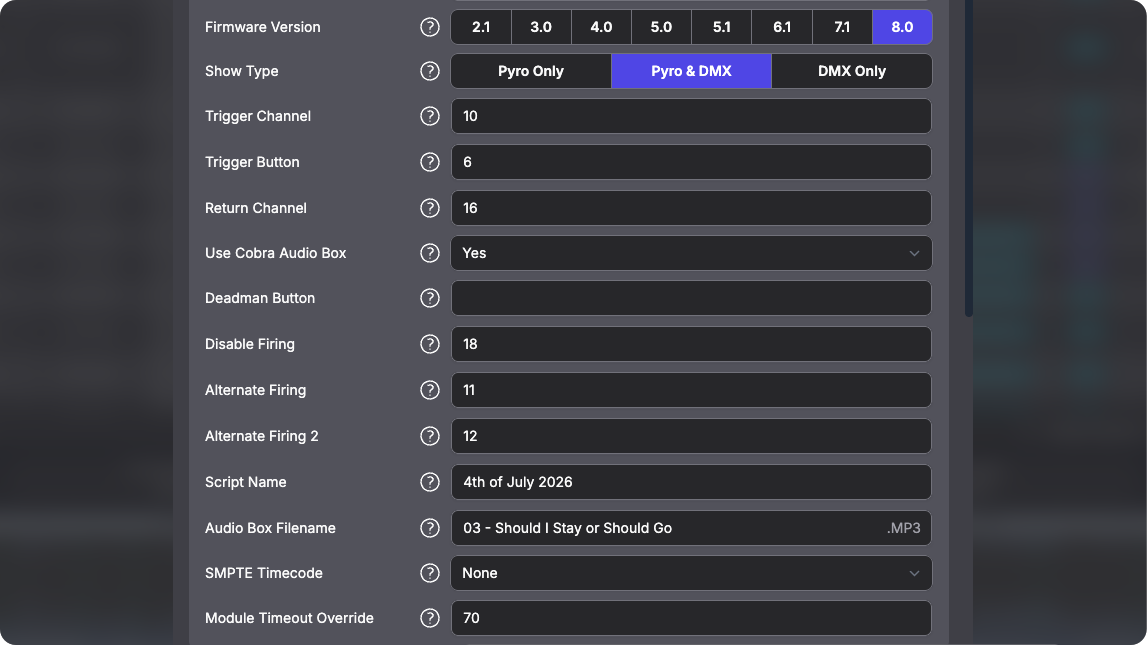Image resolution: width=1147 pixels, height=645 pixels.
Task: Show help for SMPTE Timecode
Action: [430, 573]
